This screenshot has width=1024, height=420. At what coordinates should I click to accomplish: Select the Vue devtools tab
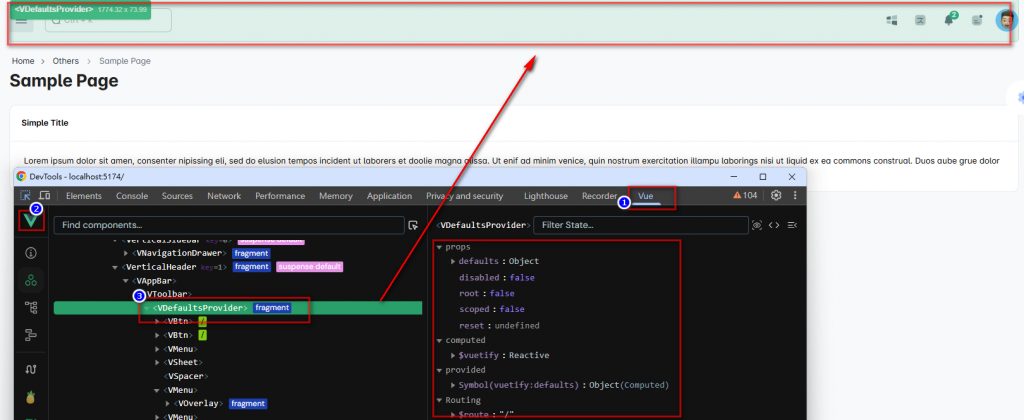pyautogui.click(x=646, y=196)
